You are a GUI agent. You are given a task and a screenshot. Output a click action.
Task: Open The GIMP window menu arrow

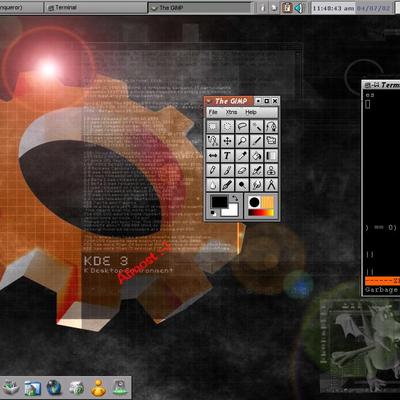pyautogui.click(x=209, y=101)
